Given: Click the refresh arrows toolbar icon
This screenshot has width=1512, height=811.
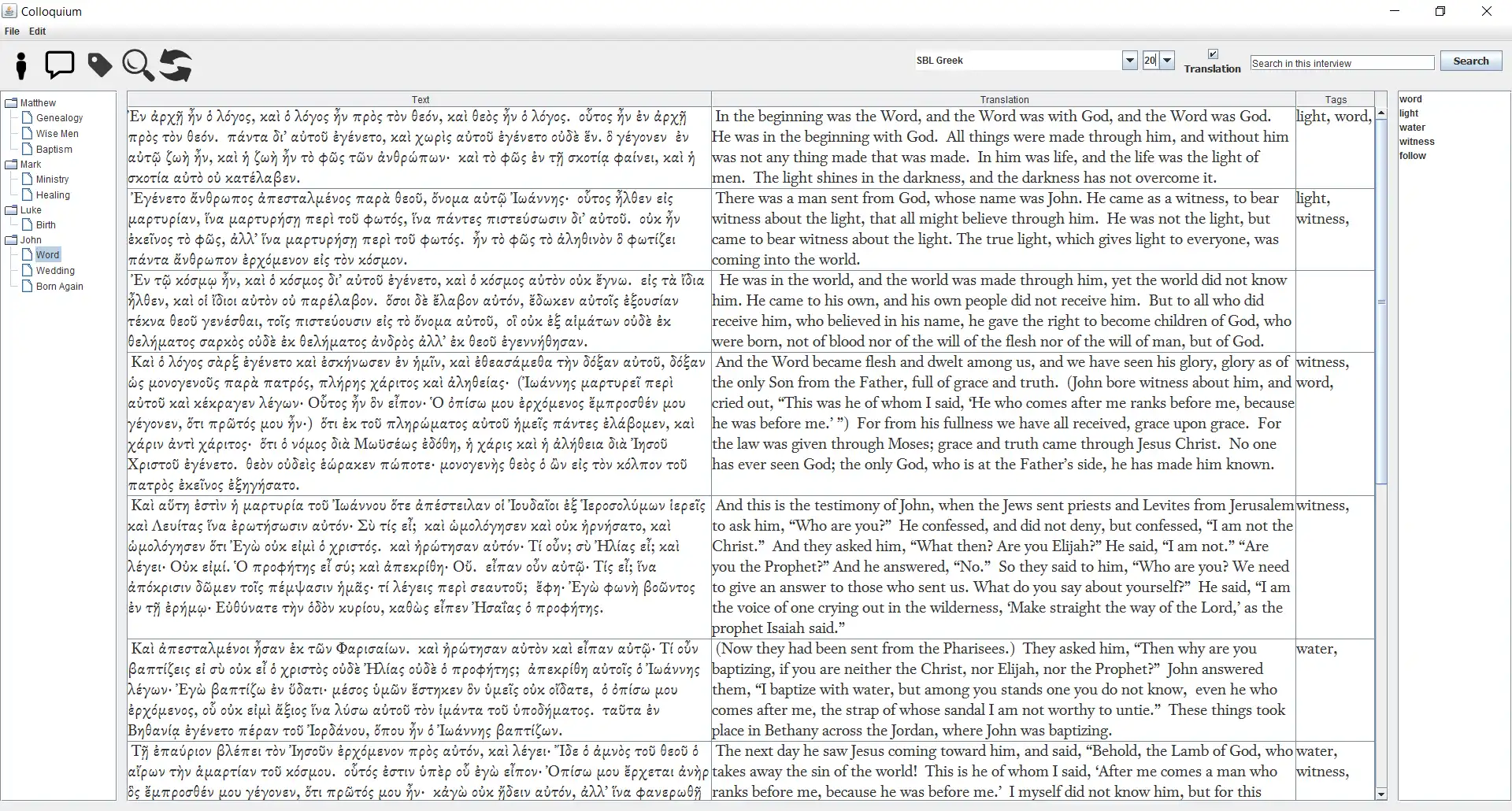Looking at the screenshot, I should (176, 65).
